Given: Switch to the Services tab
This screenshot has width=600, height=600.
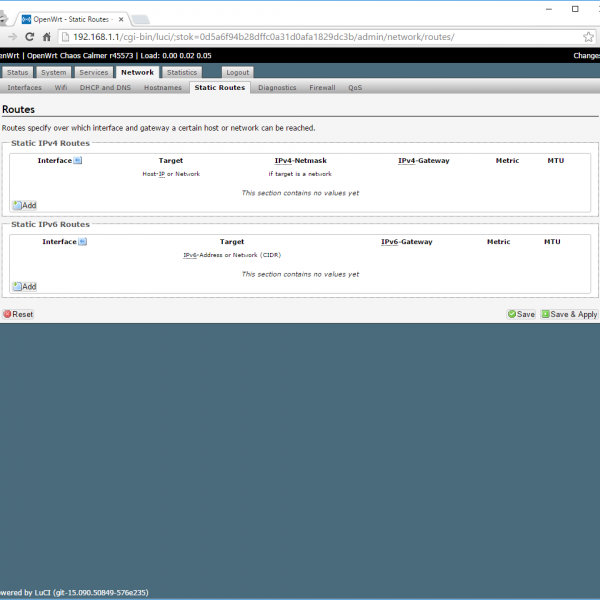Looking at the screenshot, I should pos(94,73).
